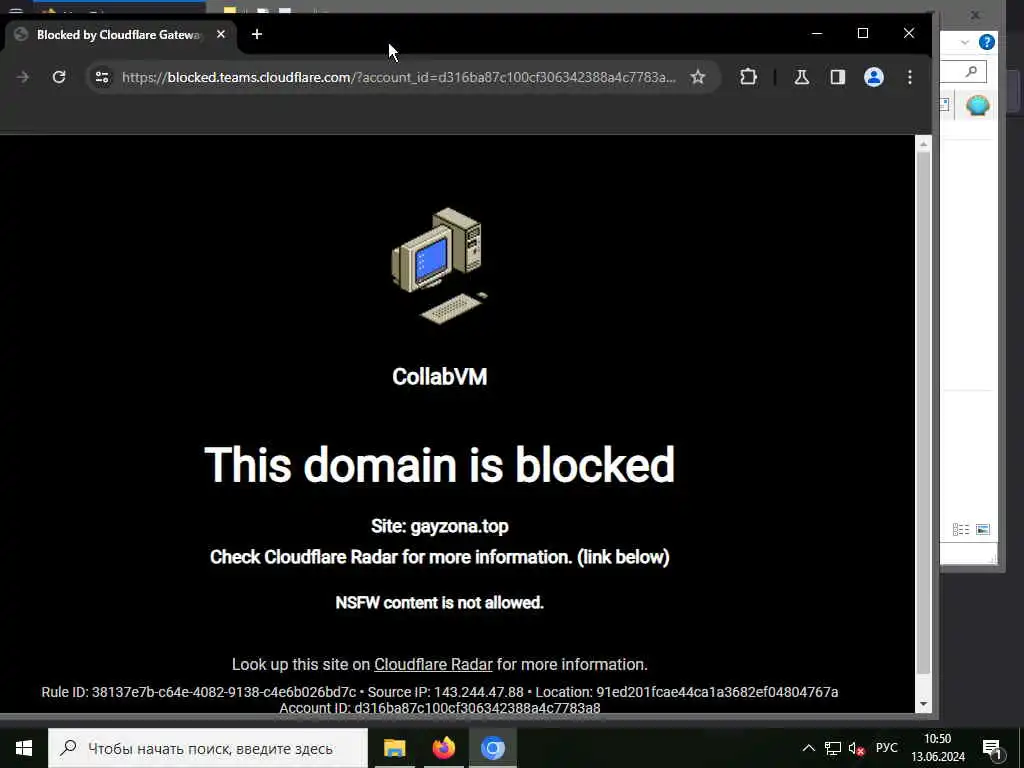Viewport: 1024px width, 768px height.
Task: Close the Blocked by Cloudflare Gateway tab
Action: point(221,34)
